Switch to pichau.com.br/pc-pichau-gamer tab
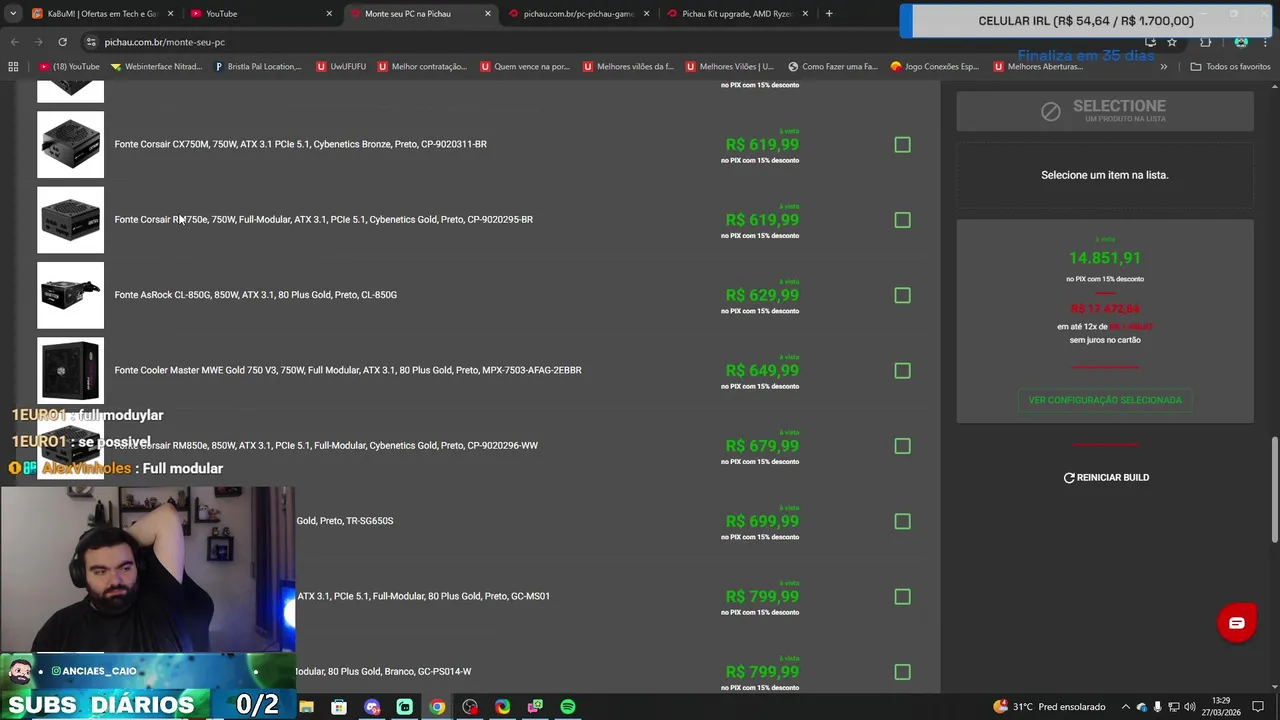 [x=579, y=14]
